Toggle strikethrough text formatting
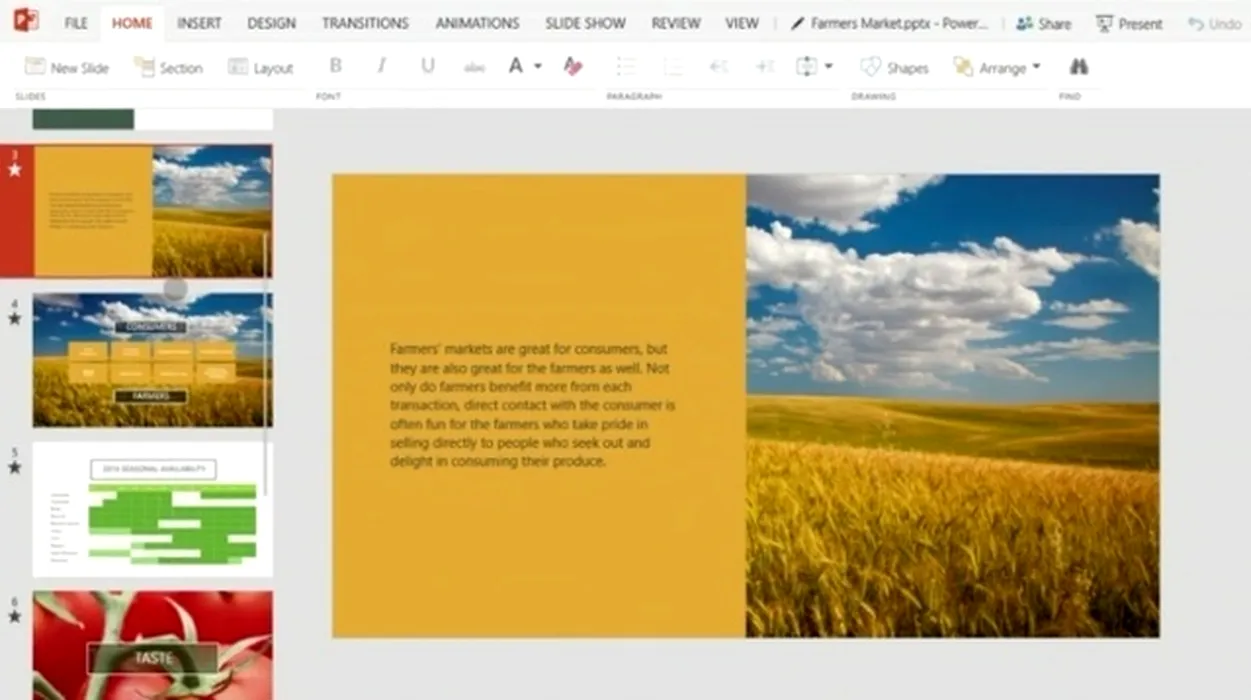This screenshot has width=1251, height=700. 474,67
